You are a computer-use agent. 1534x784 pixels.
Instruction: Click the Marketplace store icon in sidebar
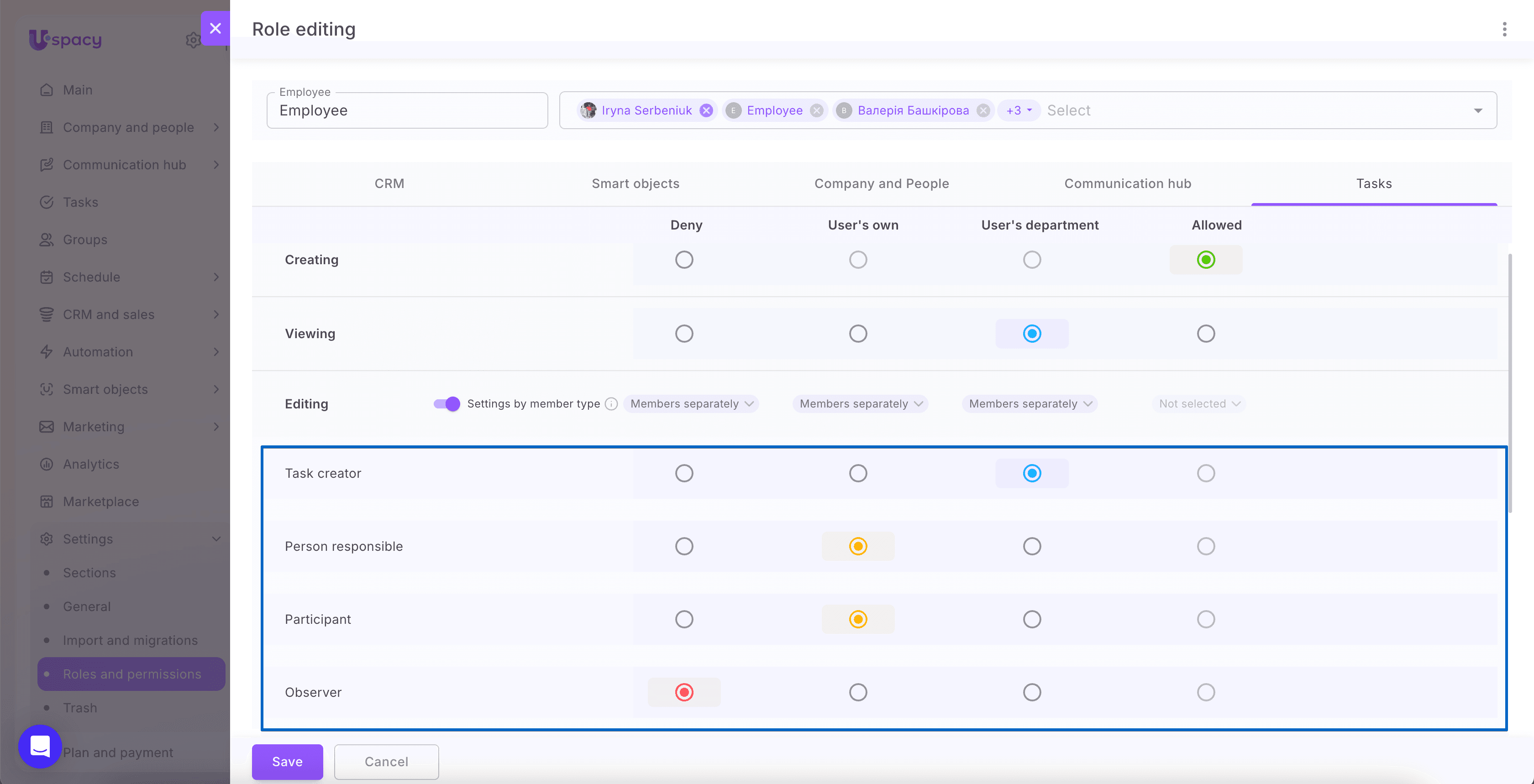click(x=47, y=502)
